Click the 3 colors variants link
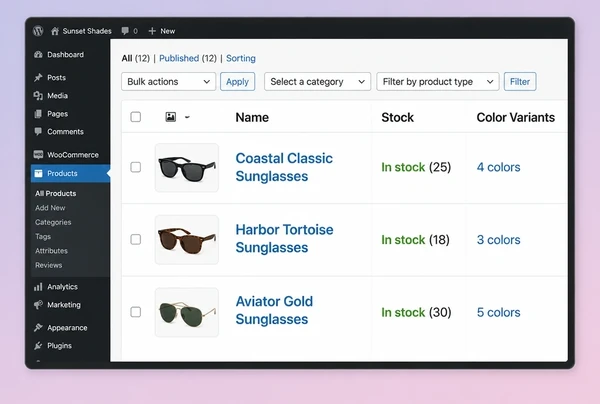Image resolution: width=600 pixels, height=404 pixels. pyautogui.click(x=498, y=240)
